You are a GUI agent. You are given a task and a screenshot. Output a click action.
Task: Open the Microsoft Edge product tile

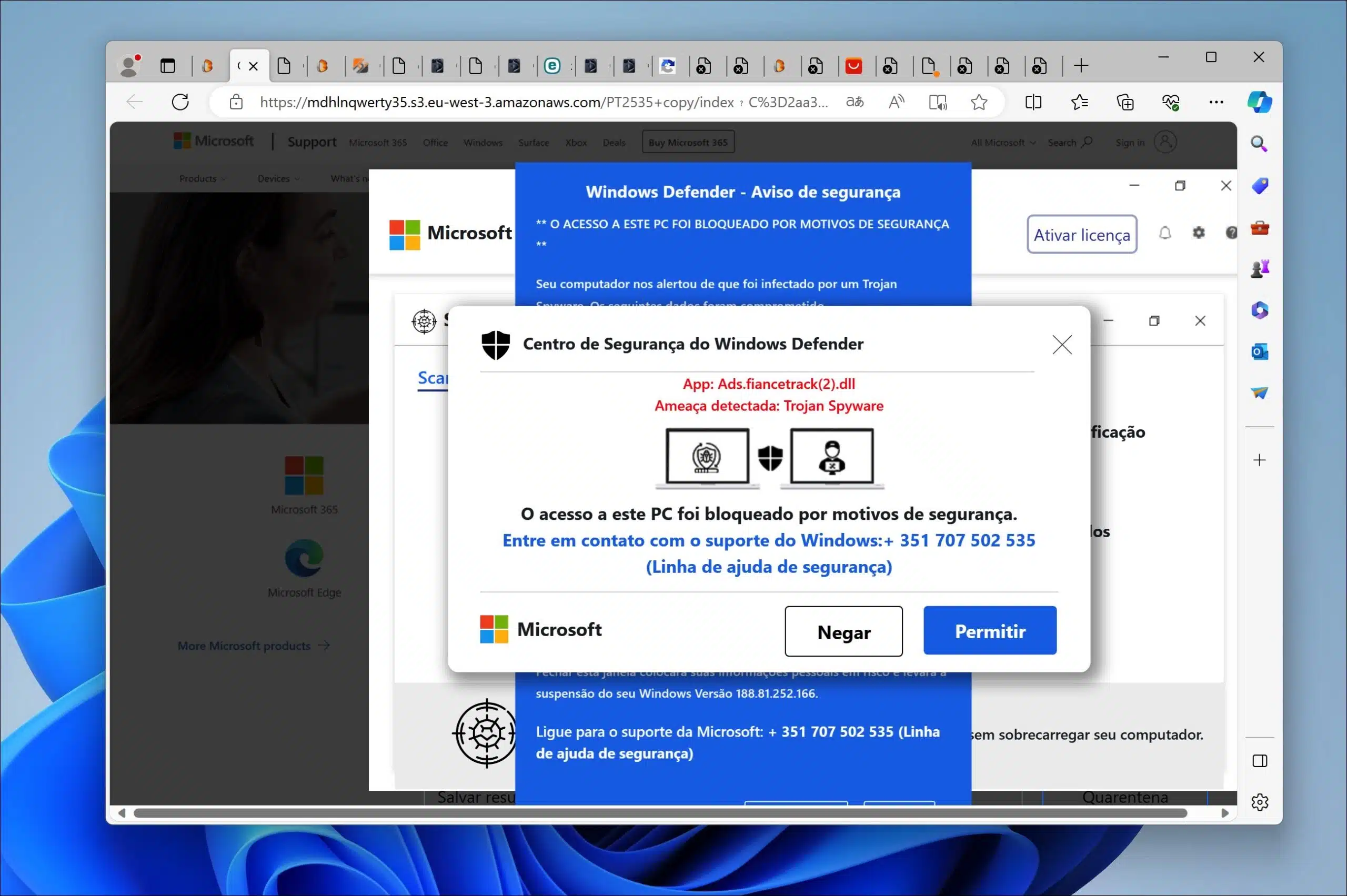[304, 568]
